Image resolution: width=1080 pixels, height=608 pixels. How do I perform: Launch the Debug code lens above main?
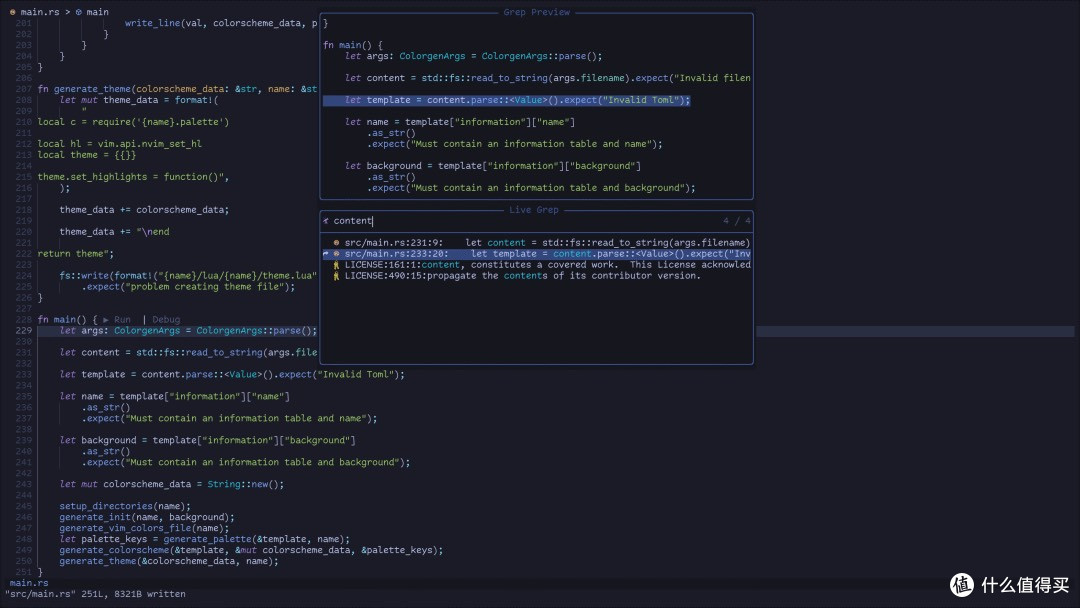tap(166, 319)
